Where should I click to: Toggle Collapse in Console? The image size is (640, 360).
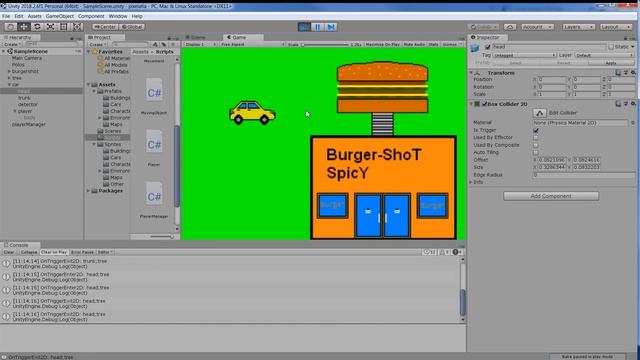tap(29, 252)
